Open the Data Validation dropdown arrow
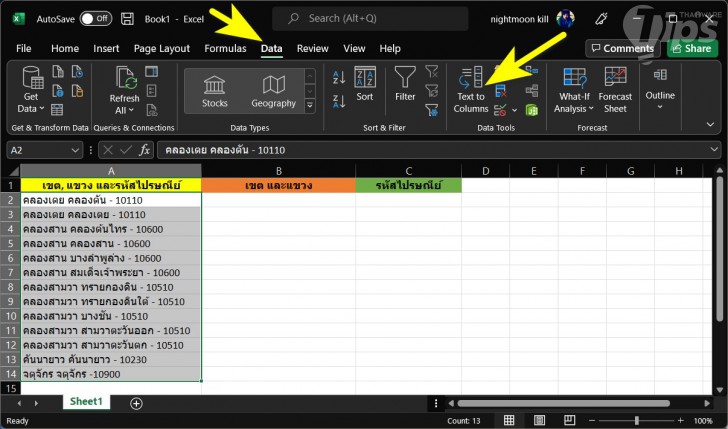 coord(514,110)
